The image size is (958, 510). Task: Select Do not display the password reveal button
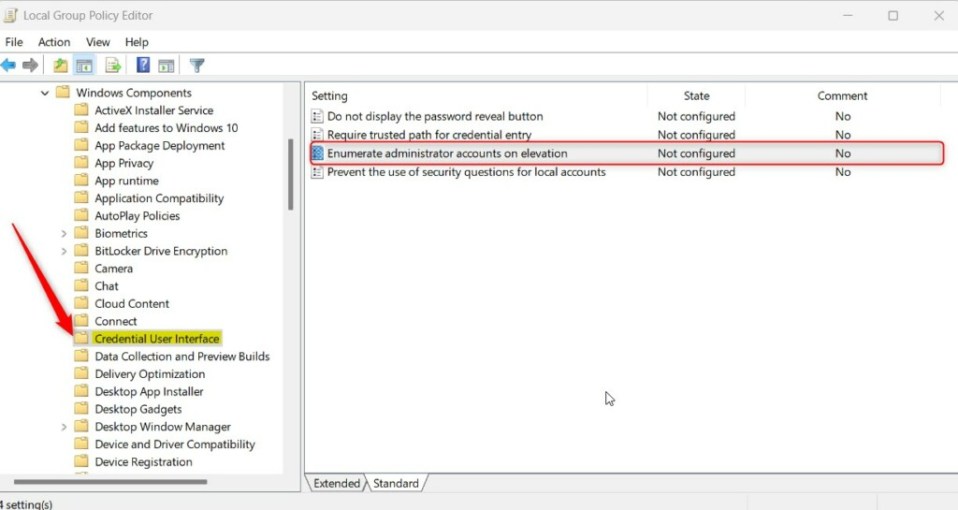[435, 116]
